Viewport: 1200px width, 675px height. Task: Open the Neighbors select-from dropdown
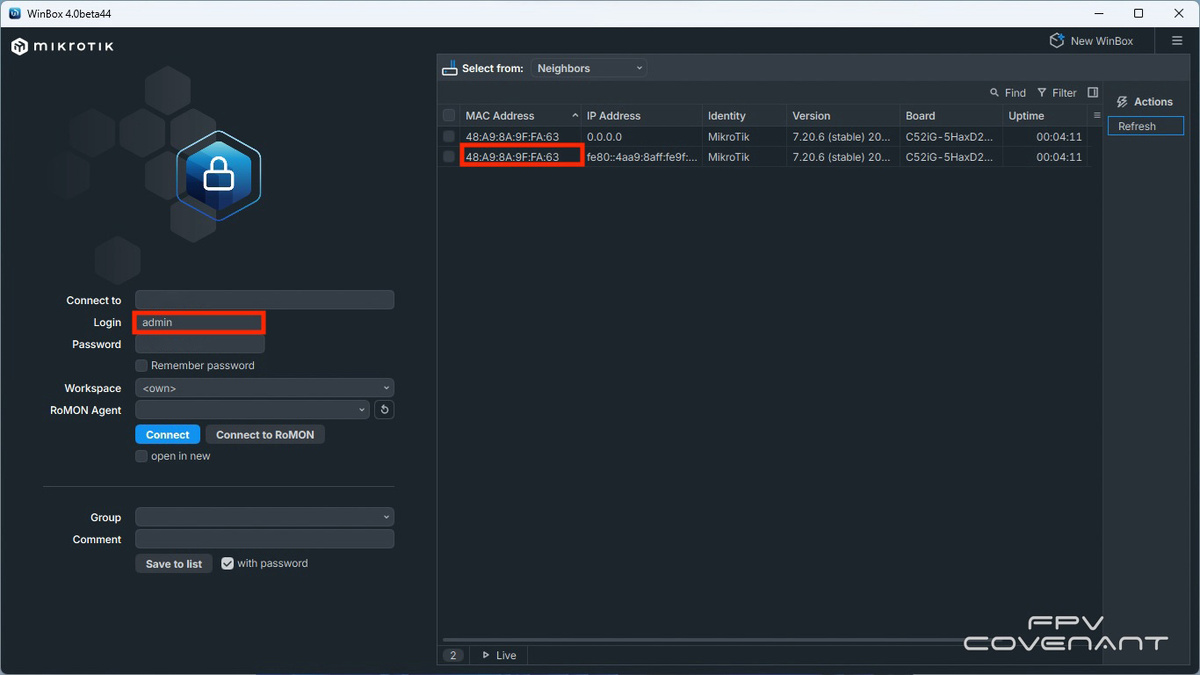[x=589, y=68]
